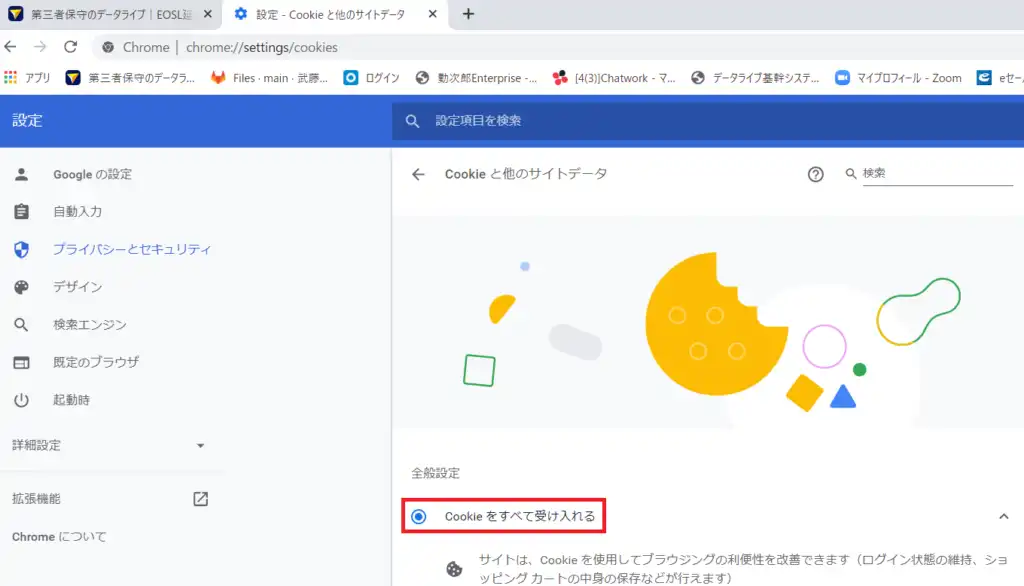Image resolution: width=1024 pixels, height=586 pixels.
Task: Close the 設定 Cookie settings tab
Action: coord(432,14)
